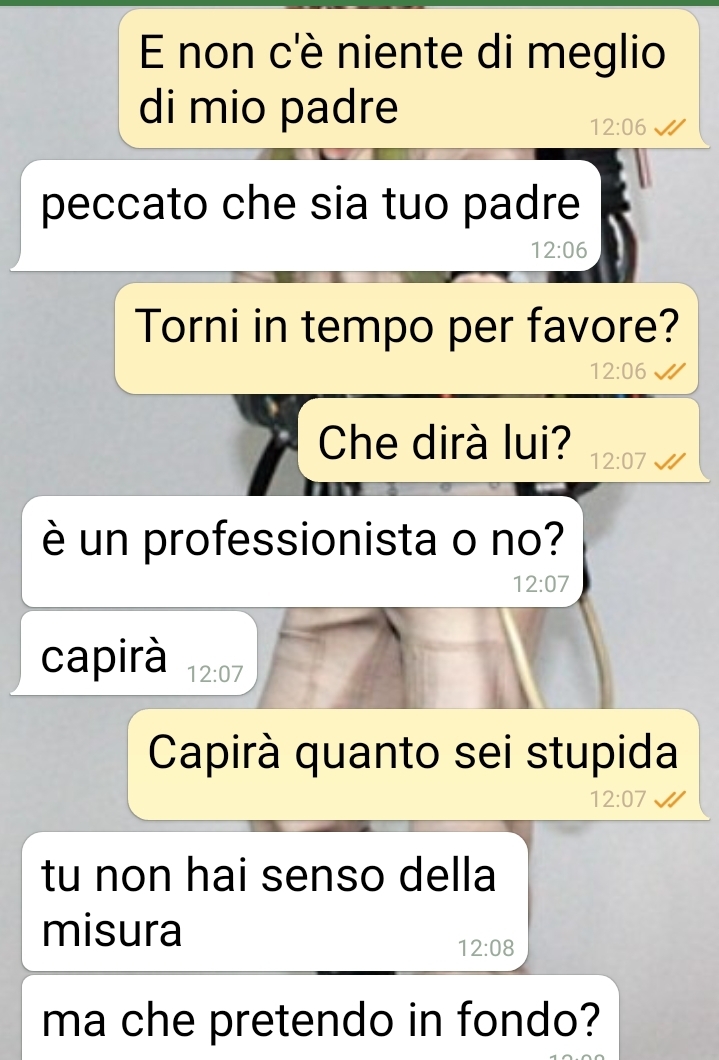Tap the short 'capirà' message bubble
Image resolution: width=719 pixels, height=1060 pixels.
click(x=134, y=653)
